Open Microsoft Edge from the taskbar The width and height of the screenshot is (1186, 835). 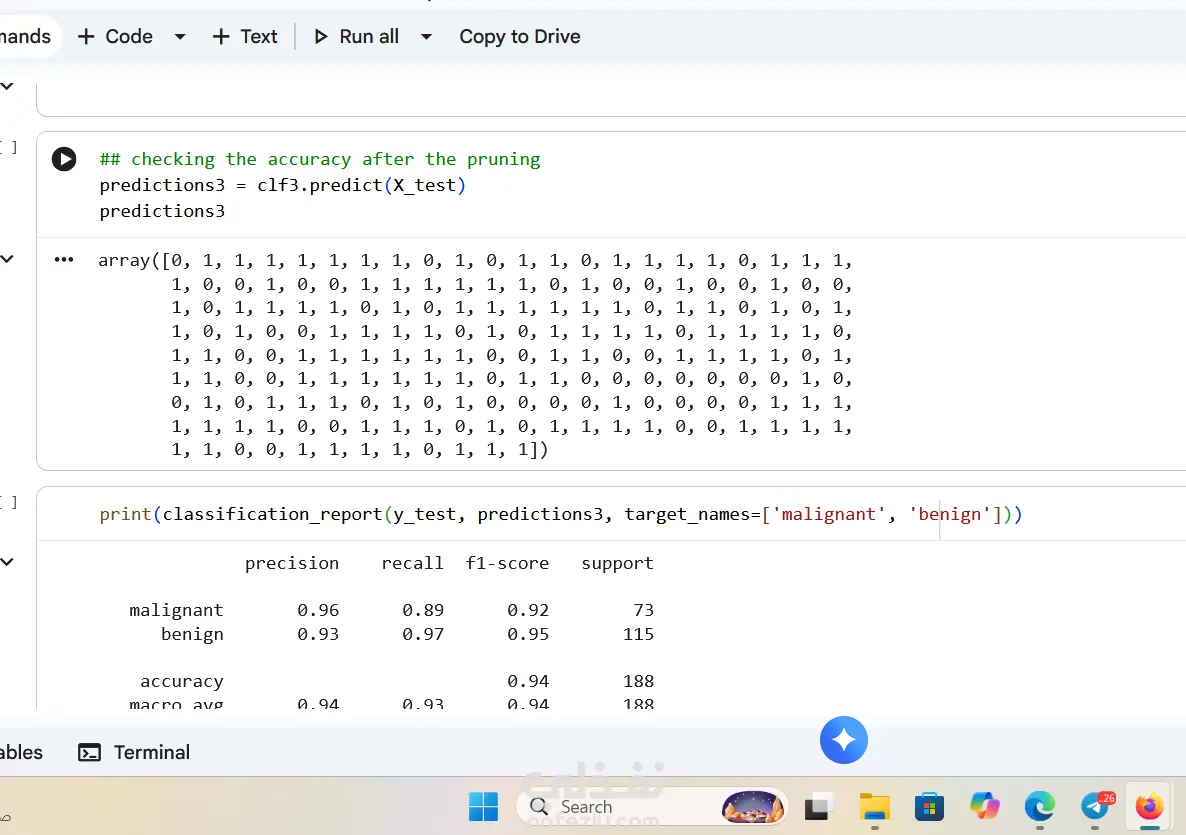pos(1040,807)
